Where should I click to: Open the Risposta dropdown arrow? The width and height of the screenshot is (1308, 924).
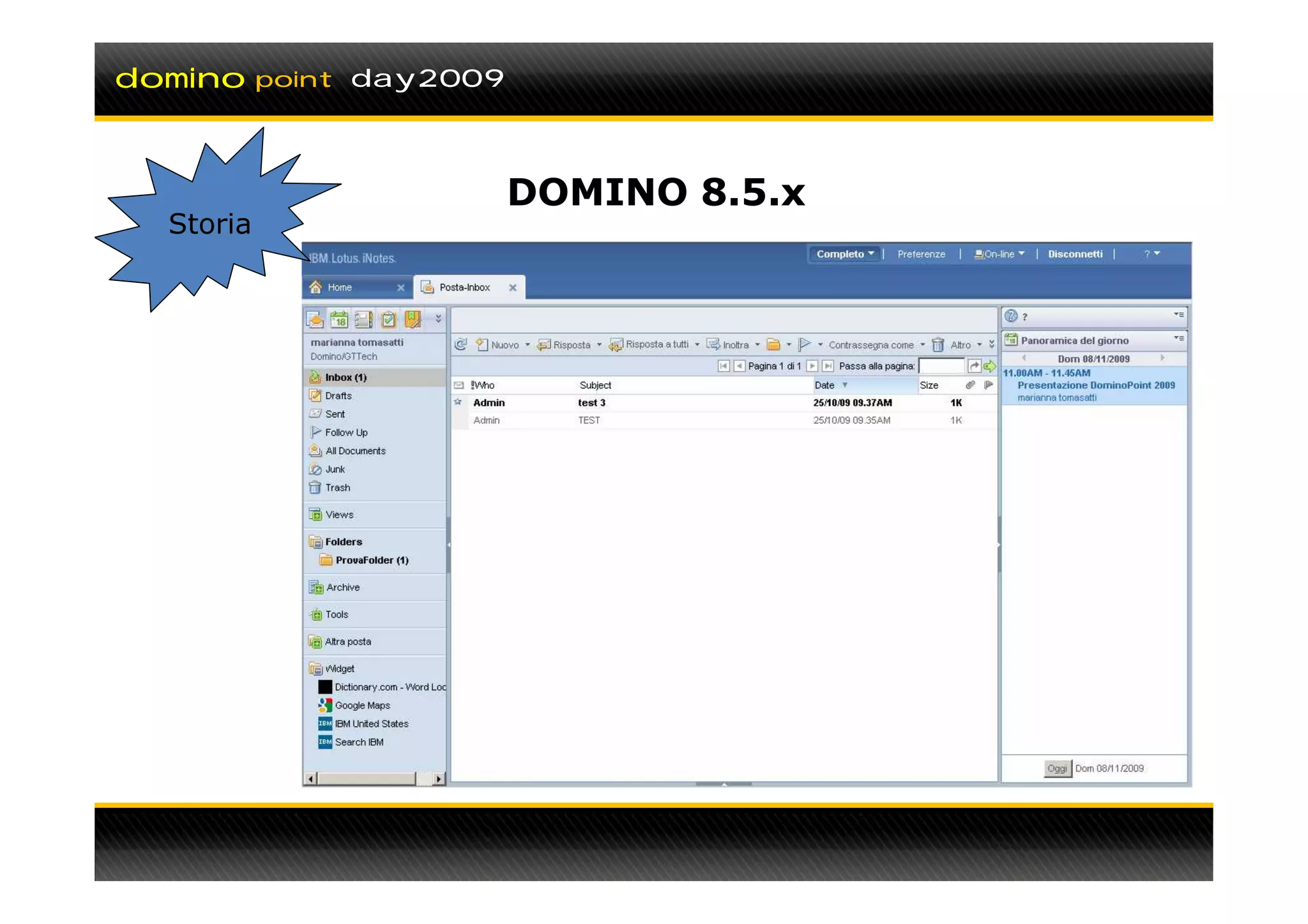point(599,345)
